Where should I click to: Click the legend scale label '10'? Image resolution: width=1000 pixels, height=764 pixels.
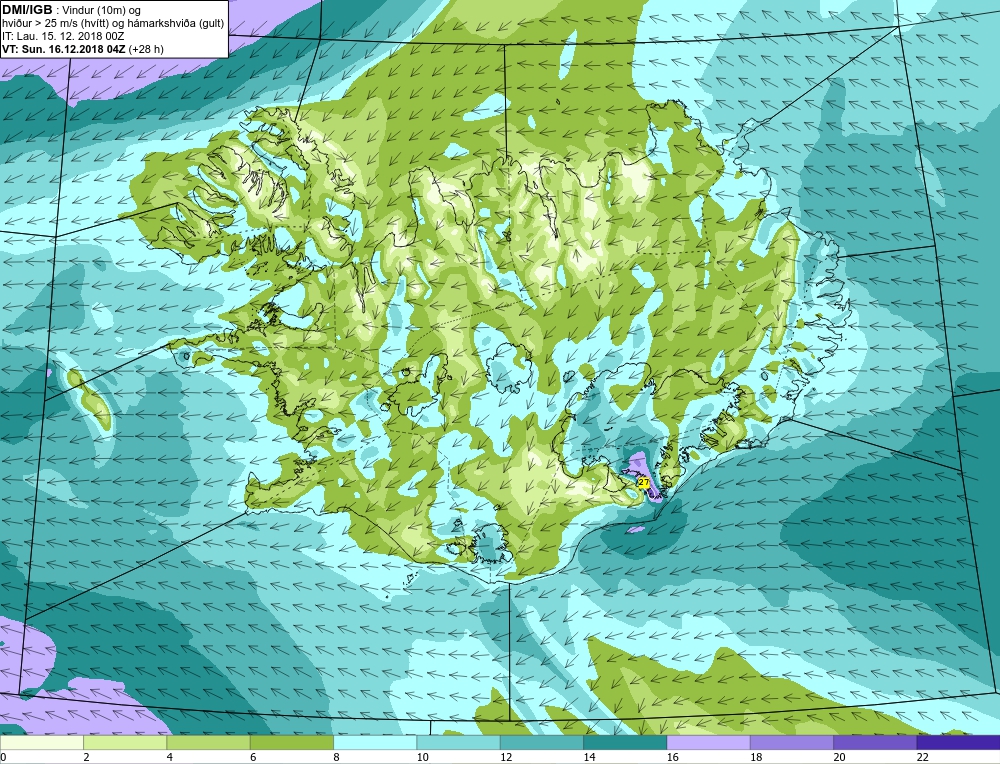[x=422, y=757]
